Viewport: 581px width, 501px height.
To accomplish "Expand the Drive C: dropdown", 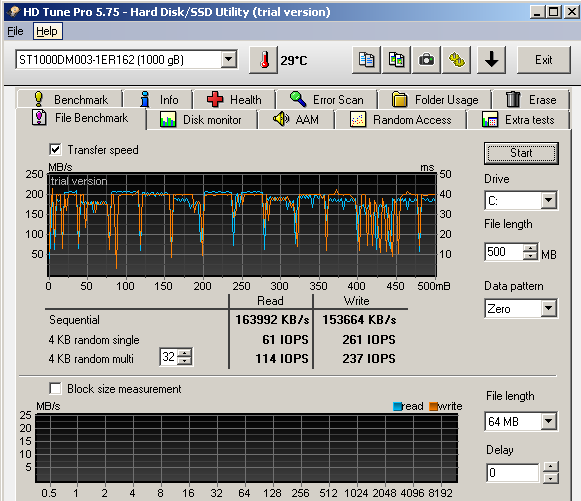I will [548, 200].
